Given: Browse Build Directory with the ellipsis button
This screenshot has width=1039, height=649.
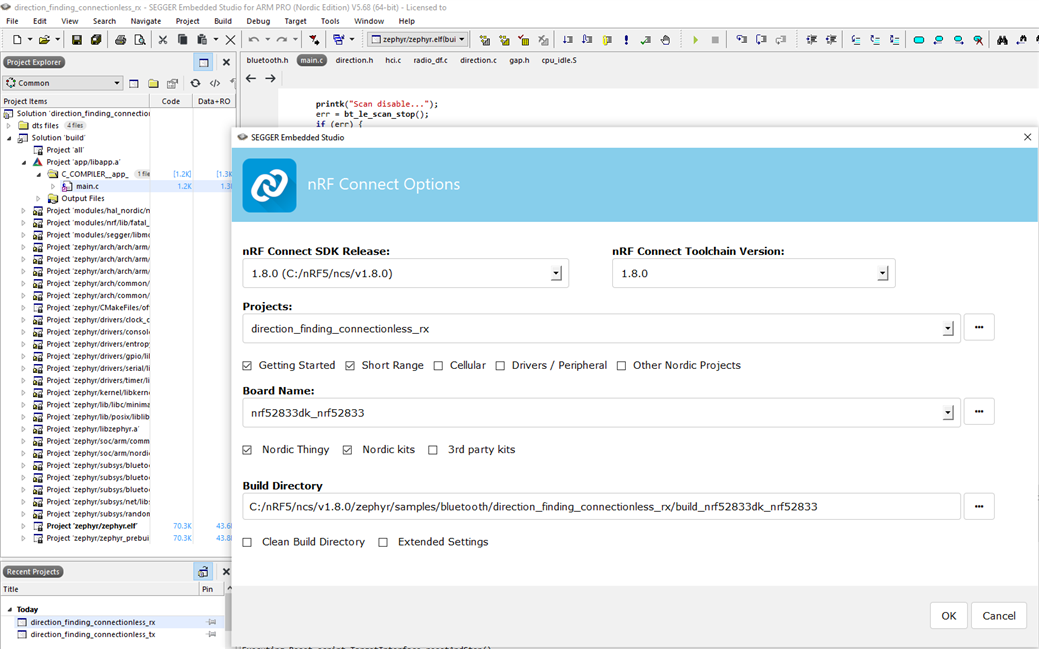Looking at the screenshot, I should tap(979, 506).
